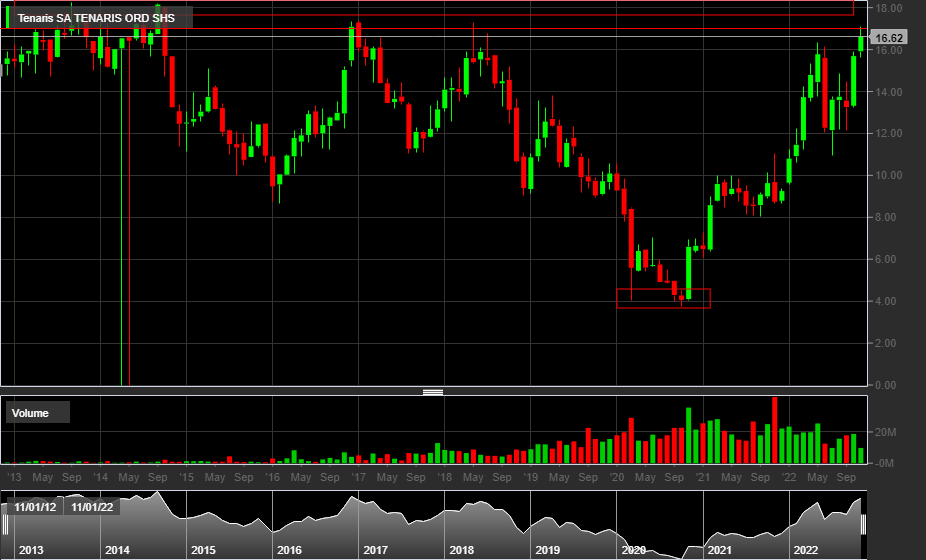
Task: Click the 2.00 price axis label
Action: pyautogui.click(x=886, y=343)
